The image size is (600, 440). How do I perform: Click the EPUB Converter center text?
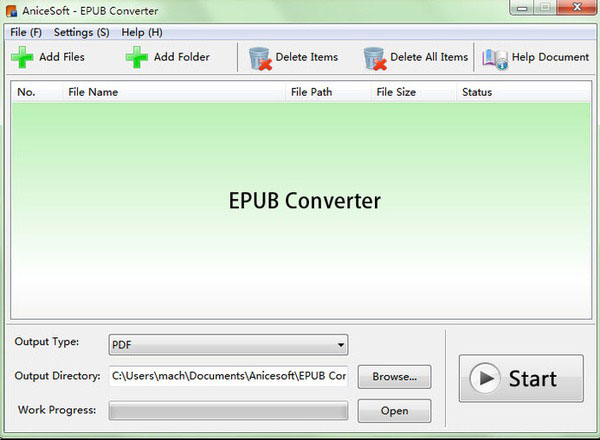(305, 201)
